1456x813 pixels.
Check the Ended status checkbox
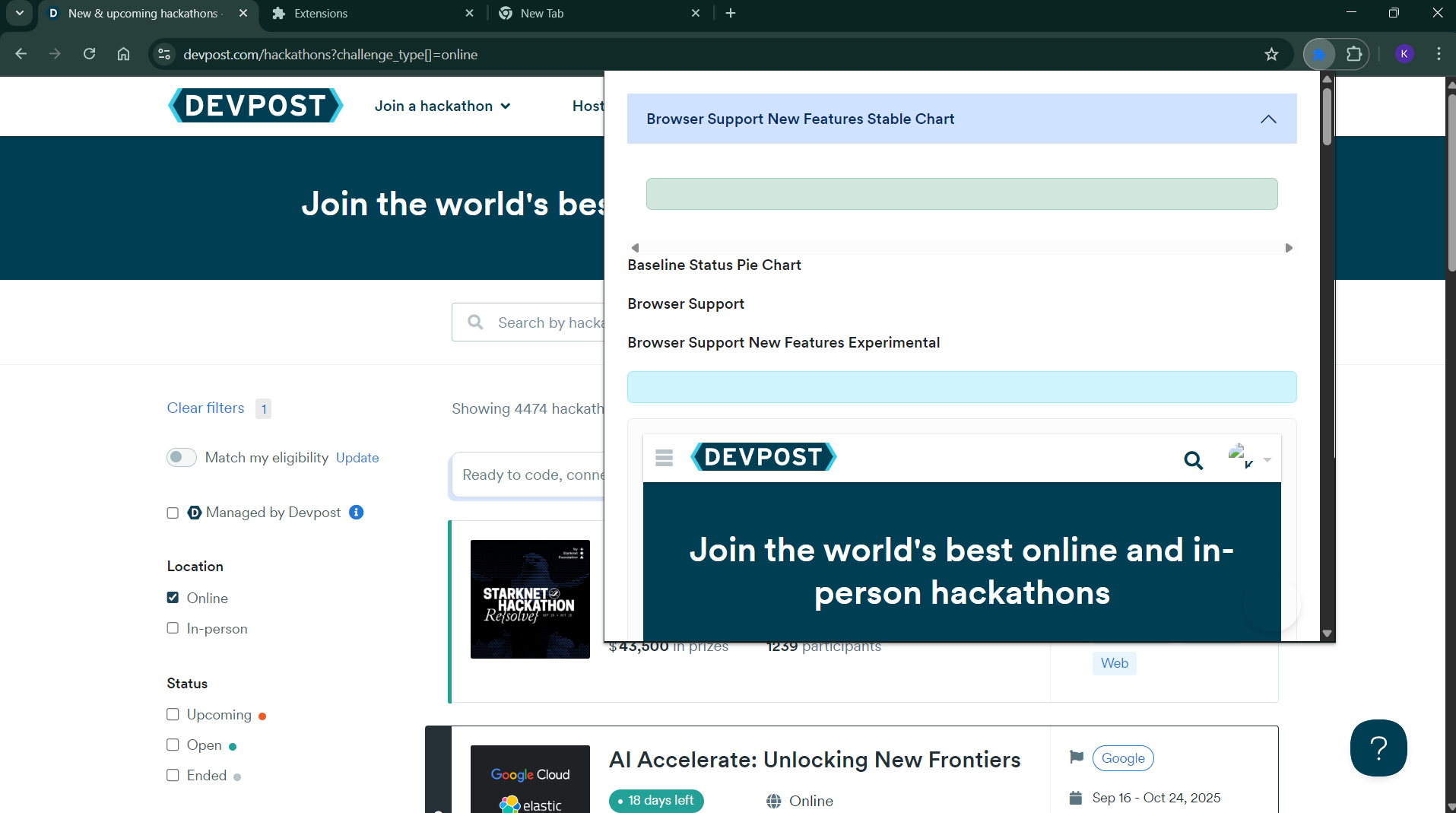coord(173,775)
